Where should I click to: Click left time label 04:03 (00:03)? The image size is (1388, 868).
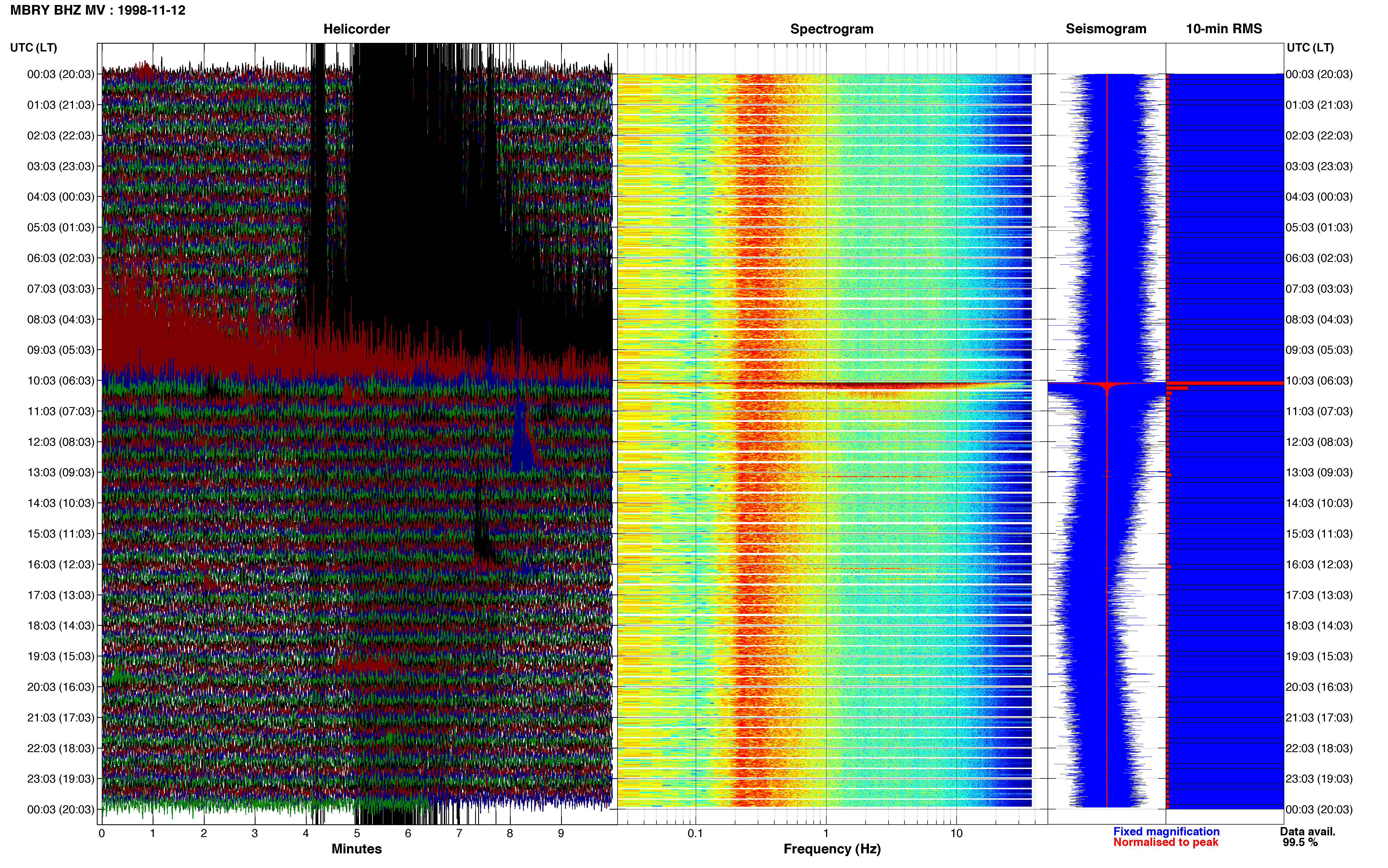[61, 197]
